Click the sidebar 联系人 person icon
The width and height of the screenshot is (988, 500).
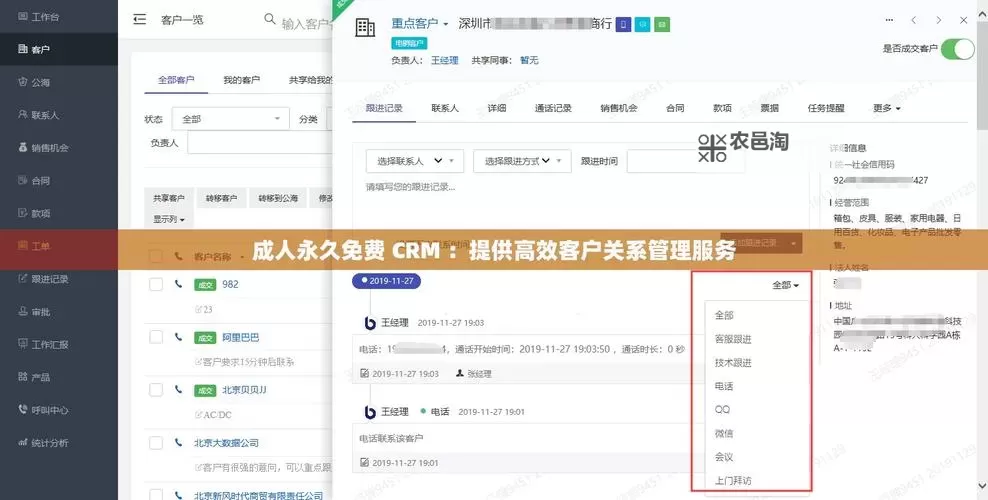(x=23, y=115)
